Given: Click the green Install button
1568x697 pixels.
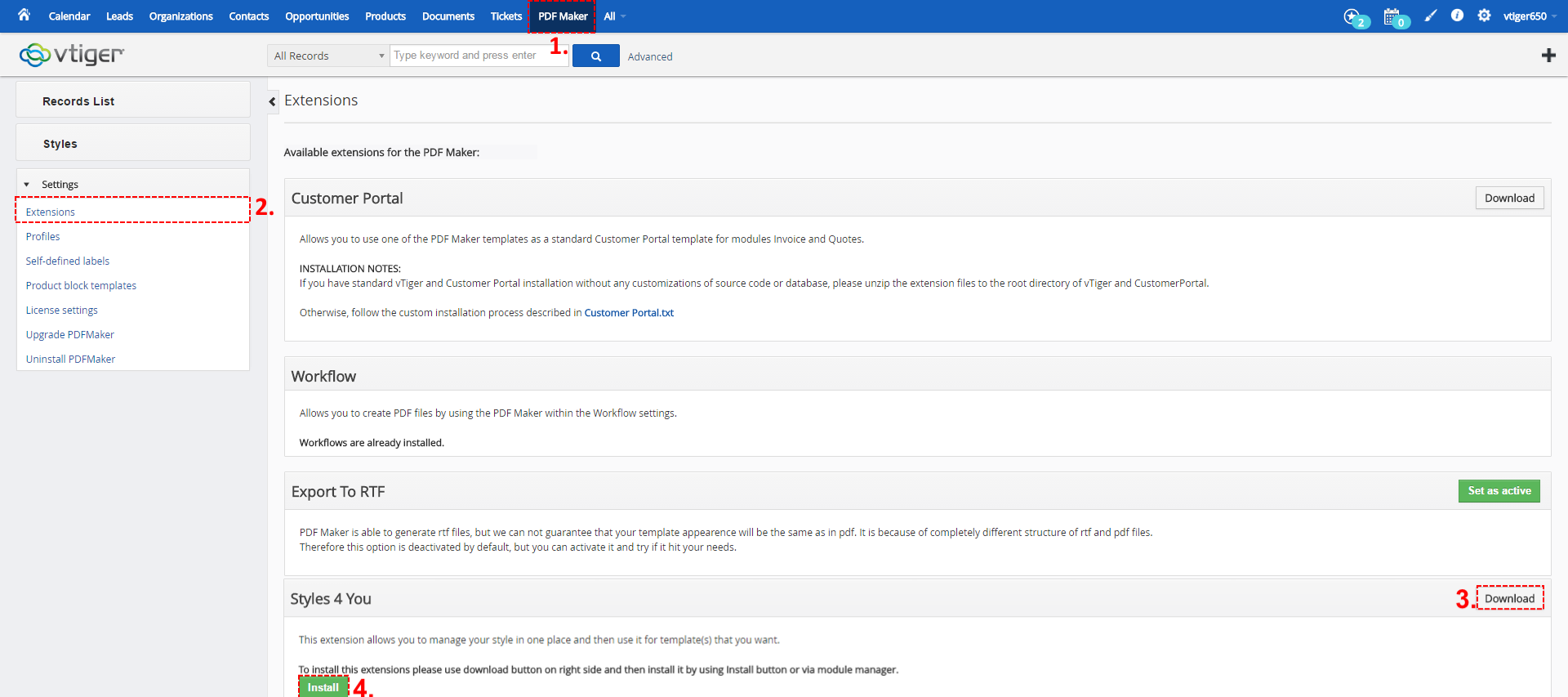Looking at the screenshot, I should pos(323,687).
